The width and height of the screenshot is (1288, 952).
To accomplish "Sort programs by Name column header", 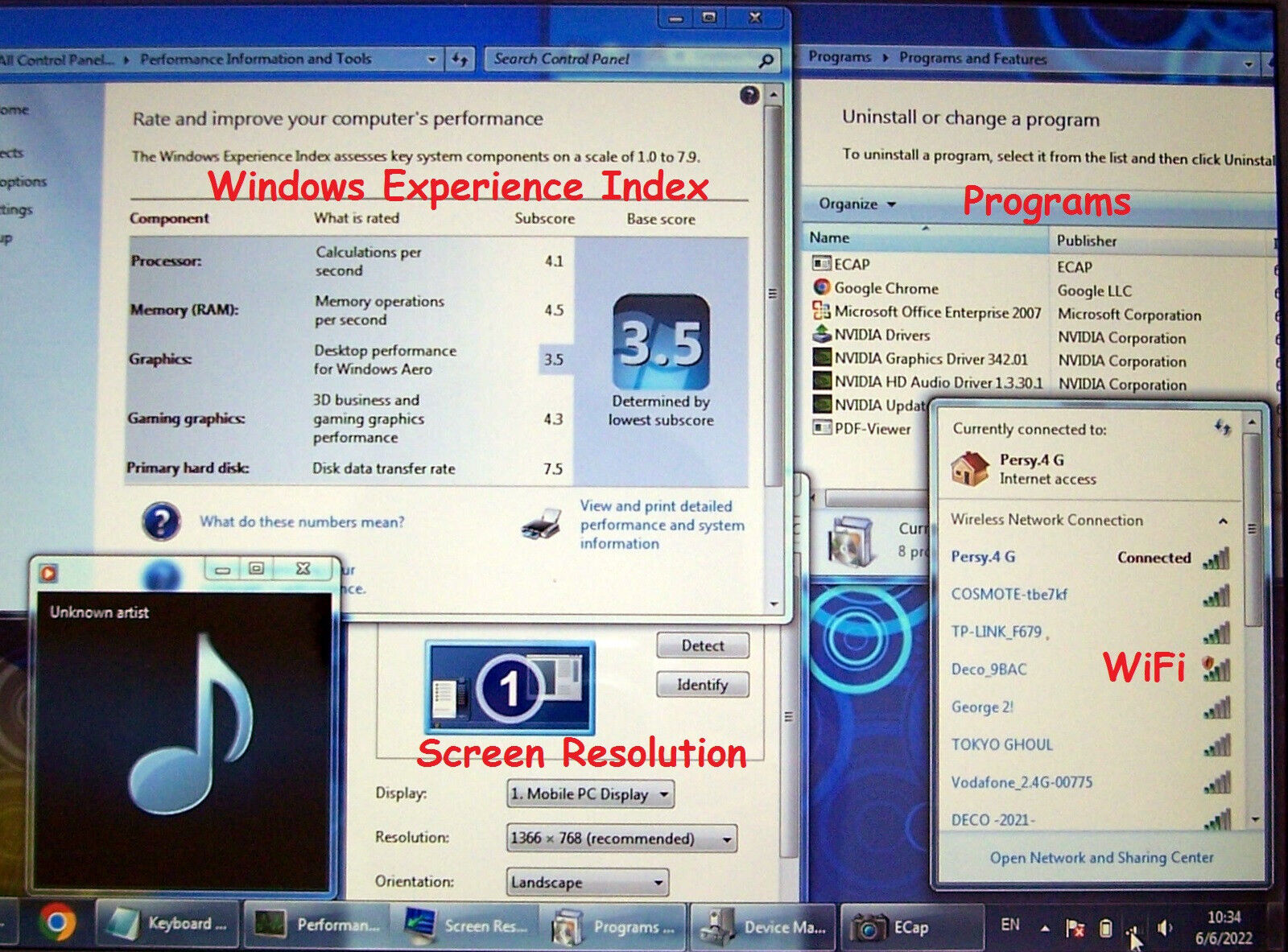I will point(927,238).
